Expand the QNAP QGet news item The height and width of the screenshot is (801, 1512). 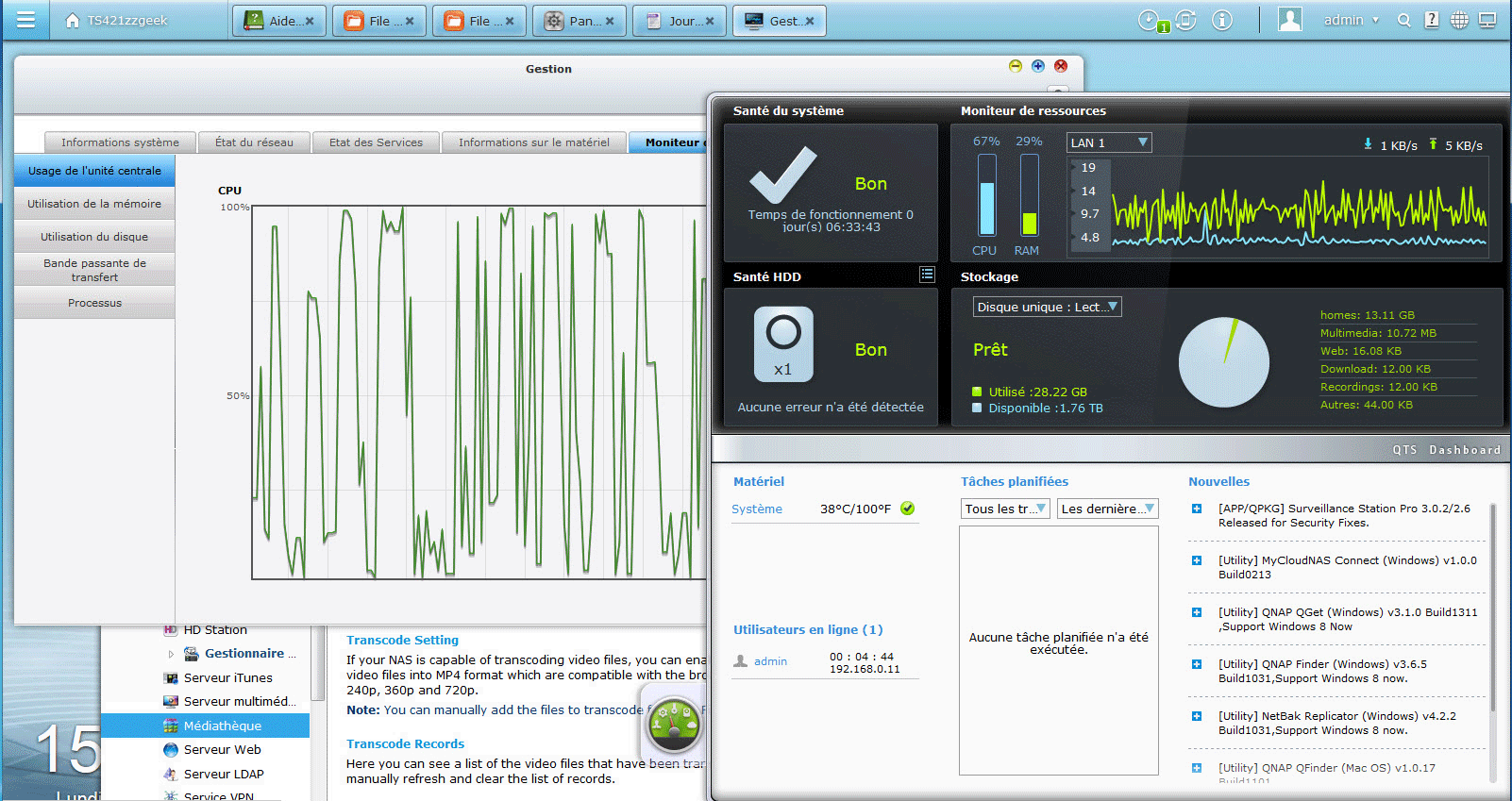coord(1197,612)
